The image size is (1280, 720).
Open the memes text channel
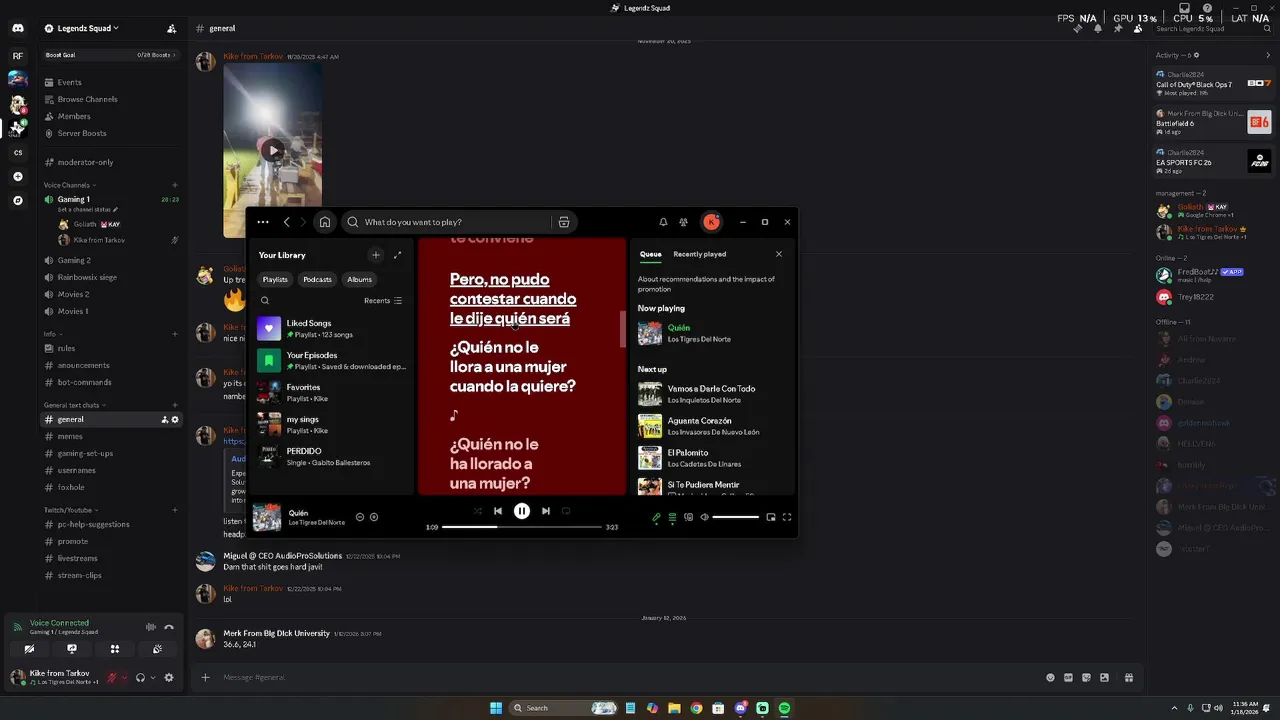[x=70, y=436]
